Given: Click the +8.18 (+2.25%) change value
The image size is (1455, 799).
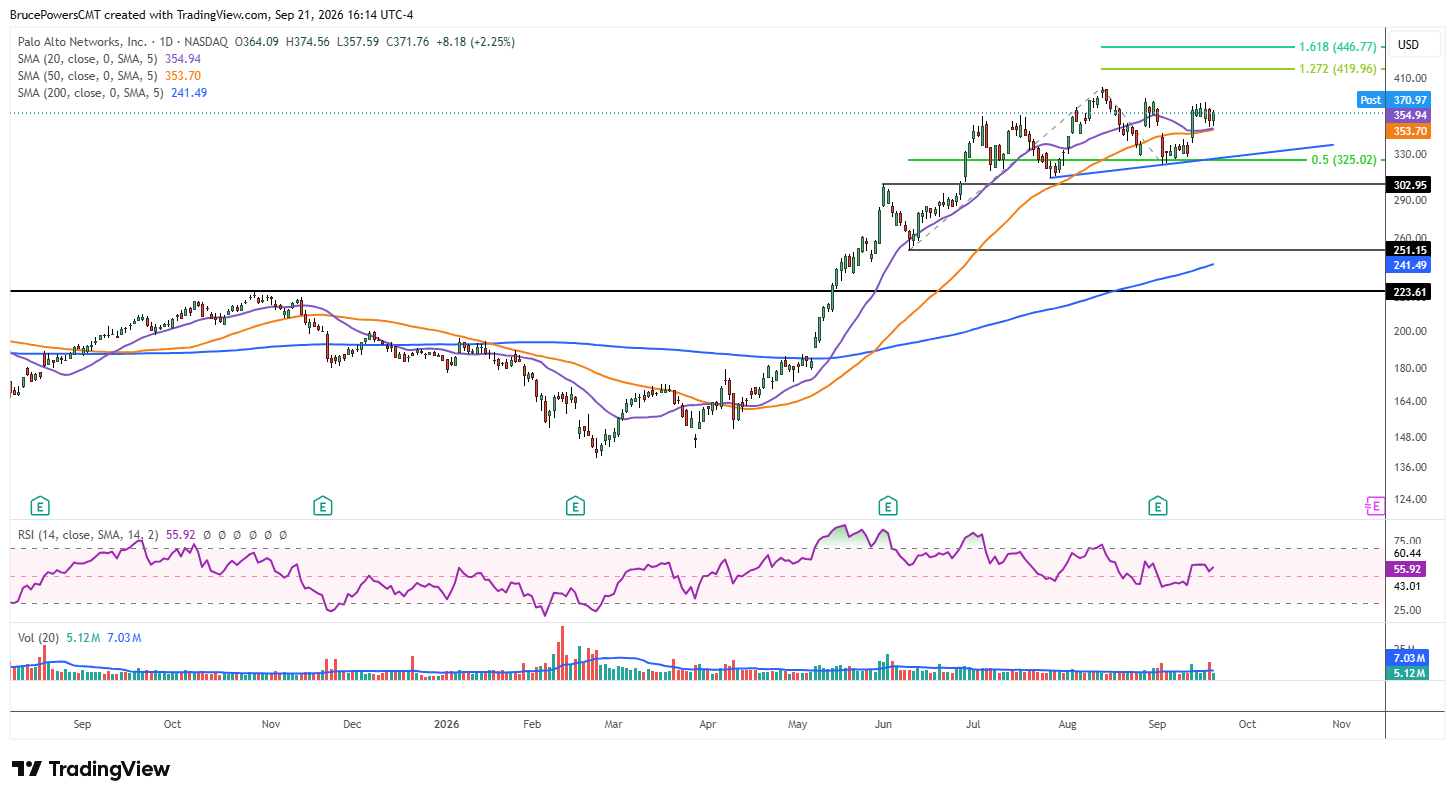Looking at the screenshot, I should pos(475,42).
